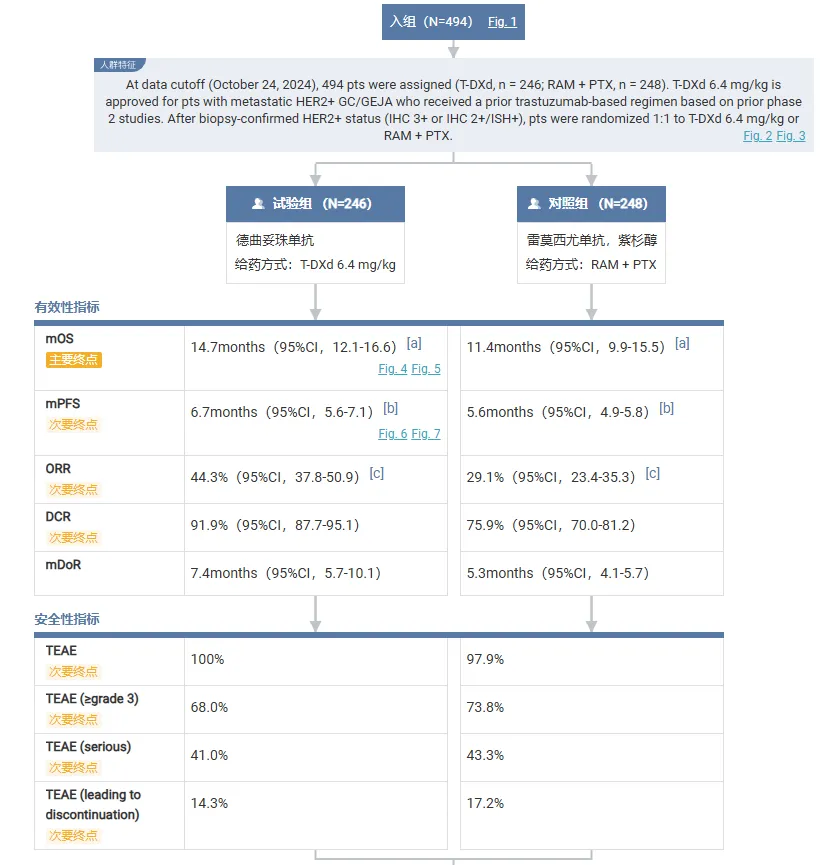The width and height of the screenshot is (840, 865).
Task: Click footnote [b] next to 5.6months
Action: point(666,409)
